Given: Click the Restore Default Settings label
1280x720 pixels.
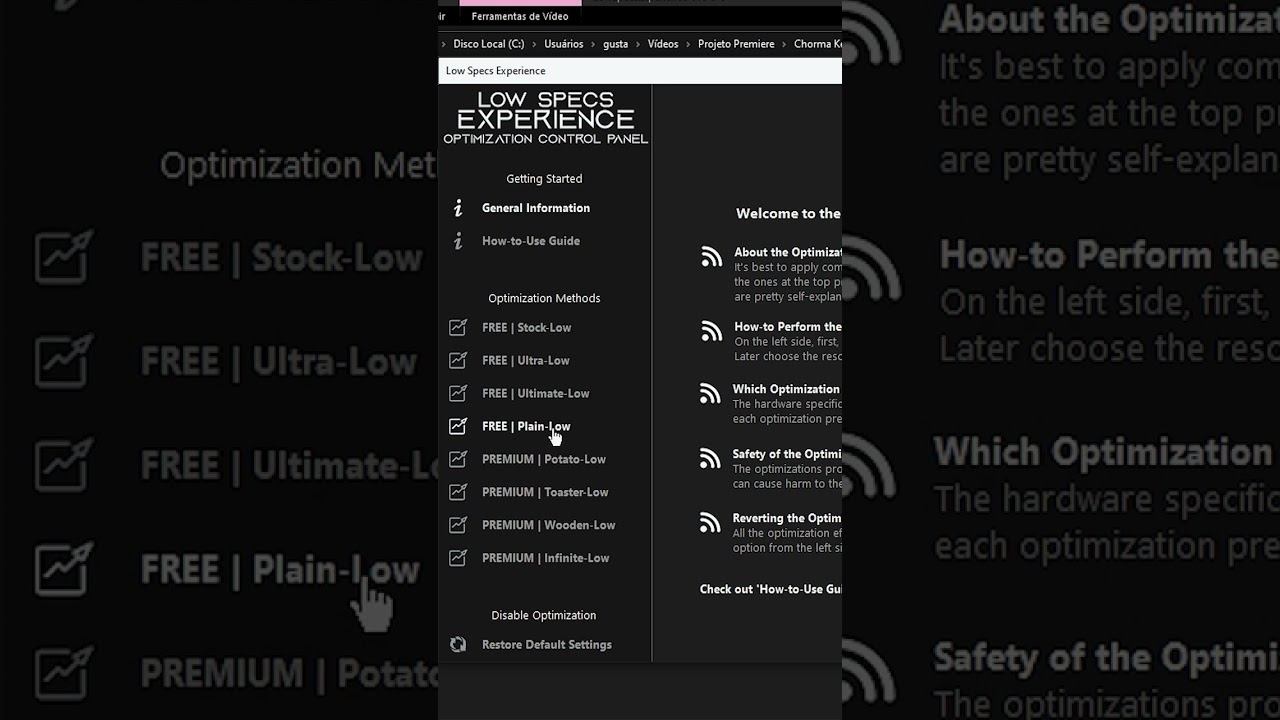Looking at the screenshot, I should 547,645.
